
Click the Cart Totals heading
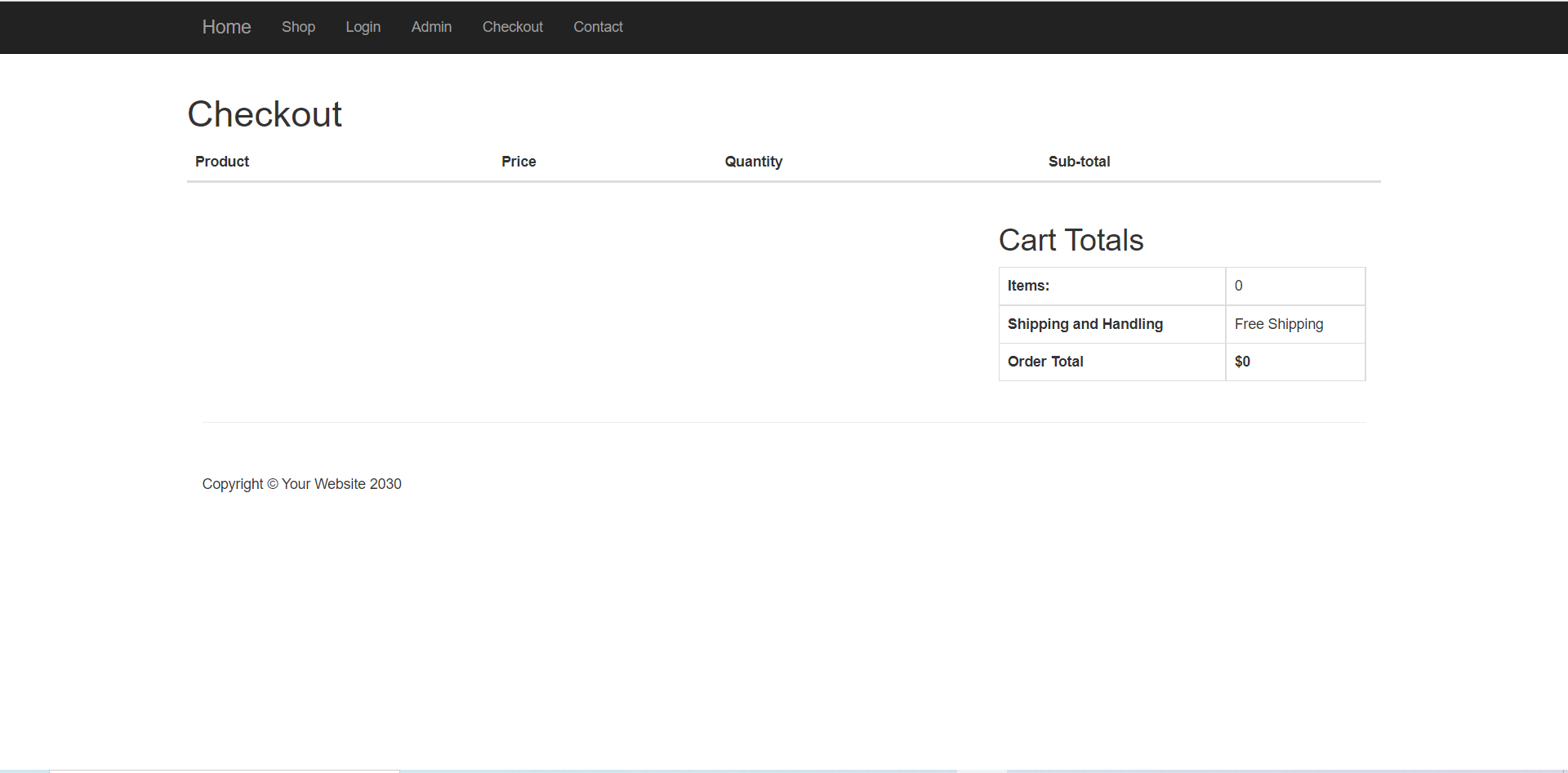[x=1071, y=240]
